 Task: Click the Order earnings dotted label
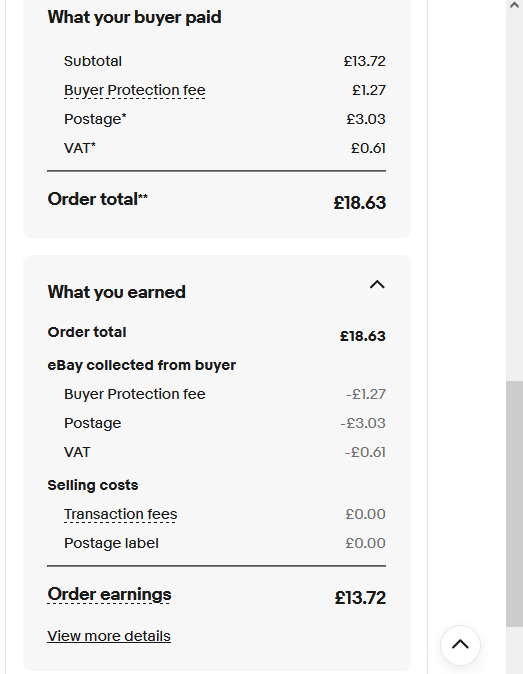109,594
